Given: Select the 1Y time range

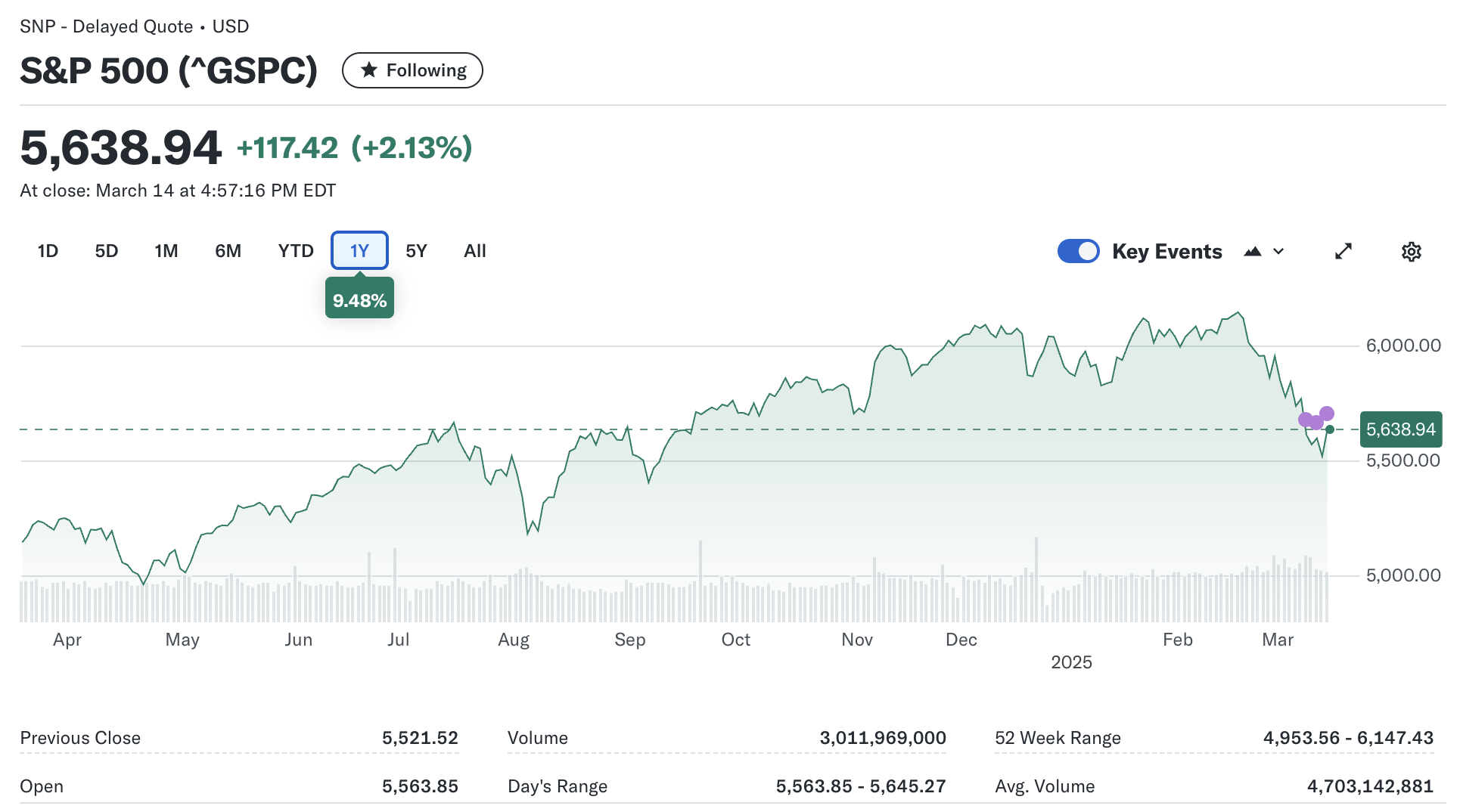Looking at the screenshot, I should (359, 251).
